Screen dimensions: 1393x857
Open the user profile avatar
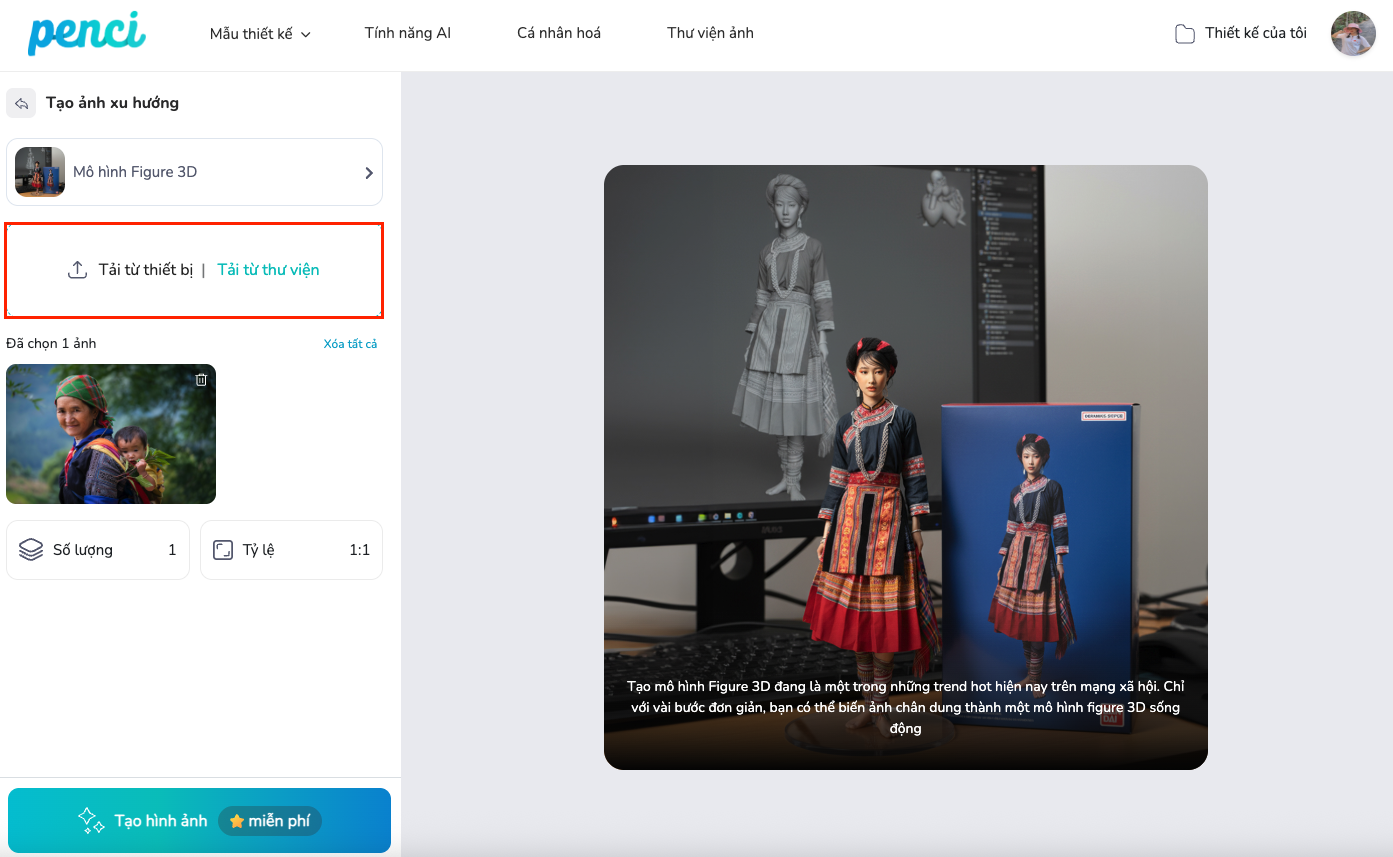1352,34
